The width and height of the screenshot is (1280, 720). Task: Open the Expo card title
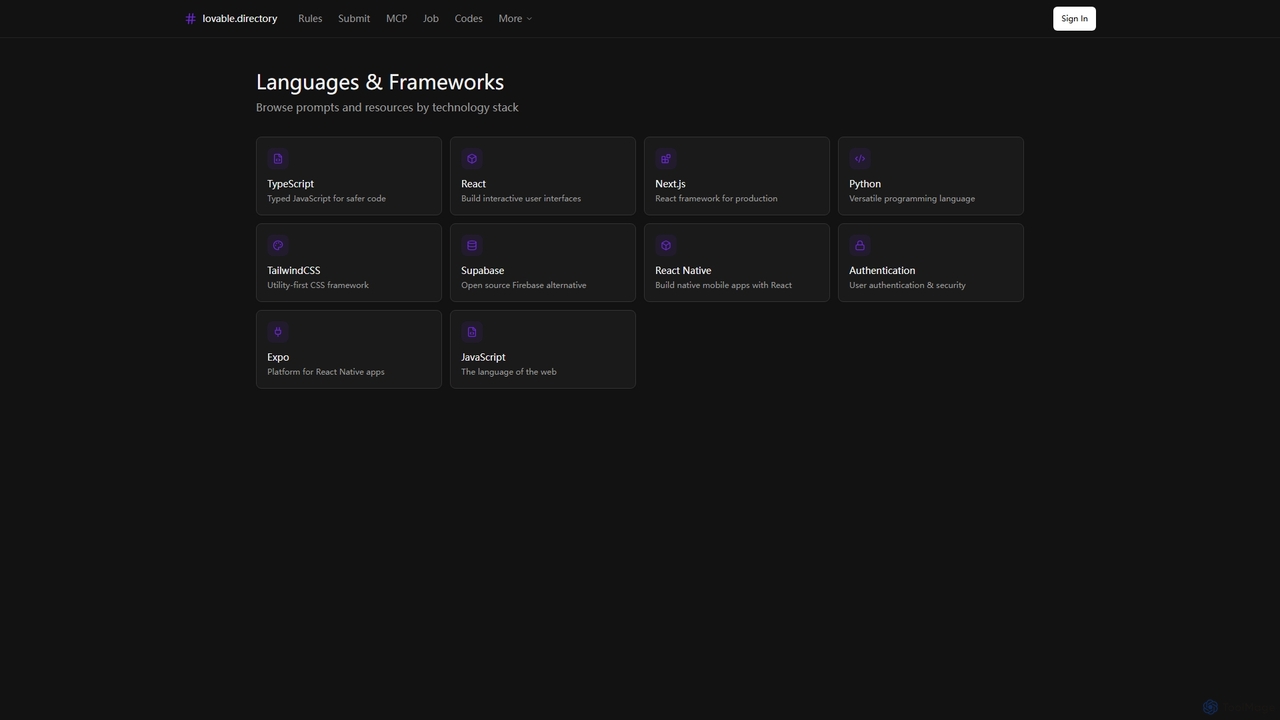[278, 358]
